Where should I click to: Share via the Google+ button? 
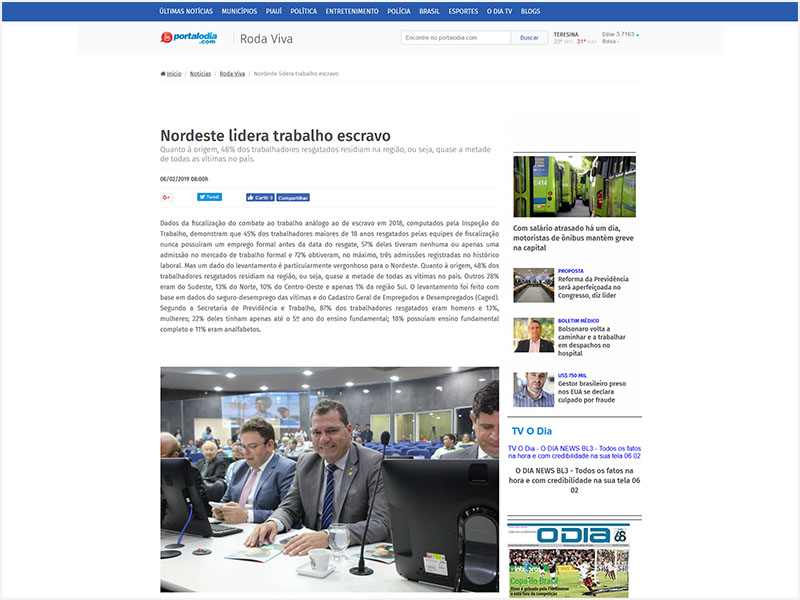pyautogui.click(x=167, y=197)
